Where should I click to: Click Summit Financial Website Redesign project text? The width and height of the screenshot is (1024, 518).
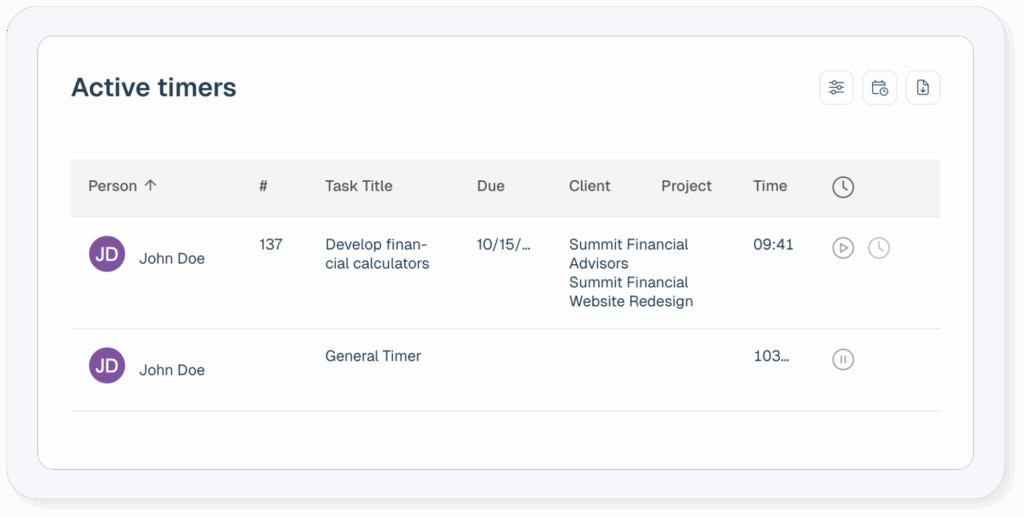click(x=631, y=292)
